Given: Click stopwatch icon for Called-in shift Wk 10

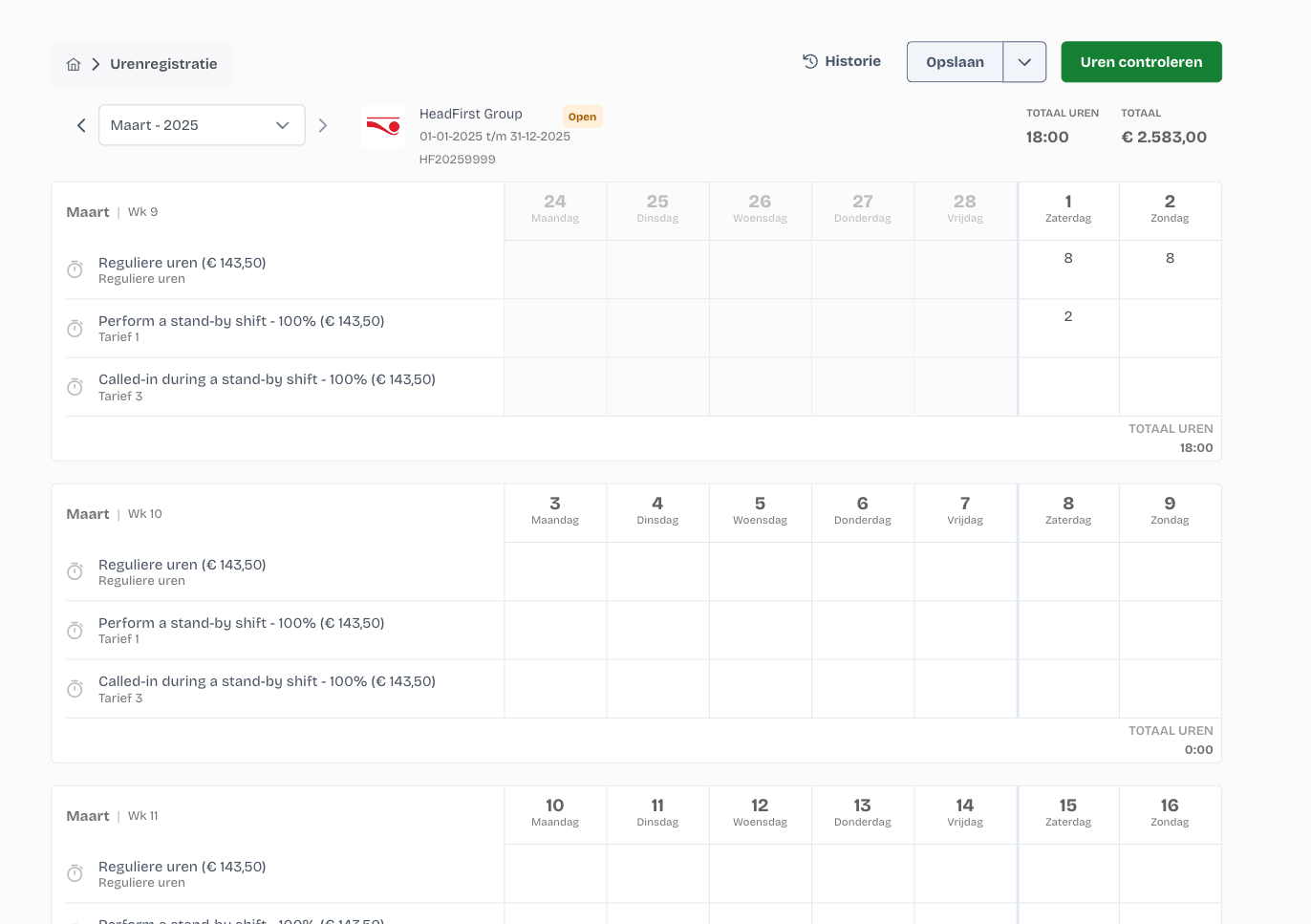Looking at the screenshot, I should click(75, 689).
